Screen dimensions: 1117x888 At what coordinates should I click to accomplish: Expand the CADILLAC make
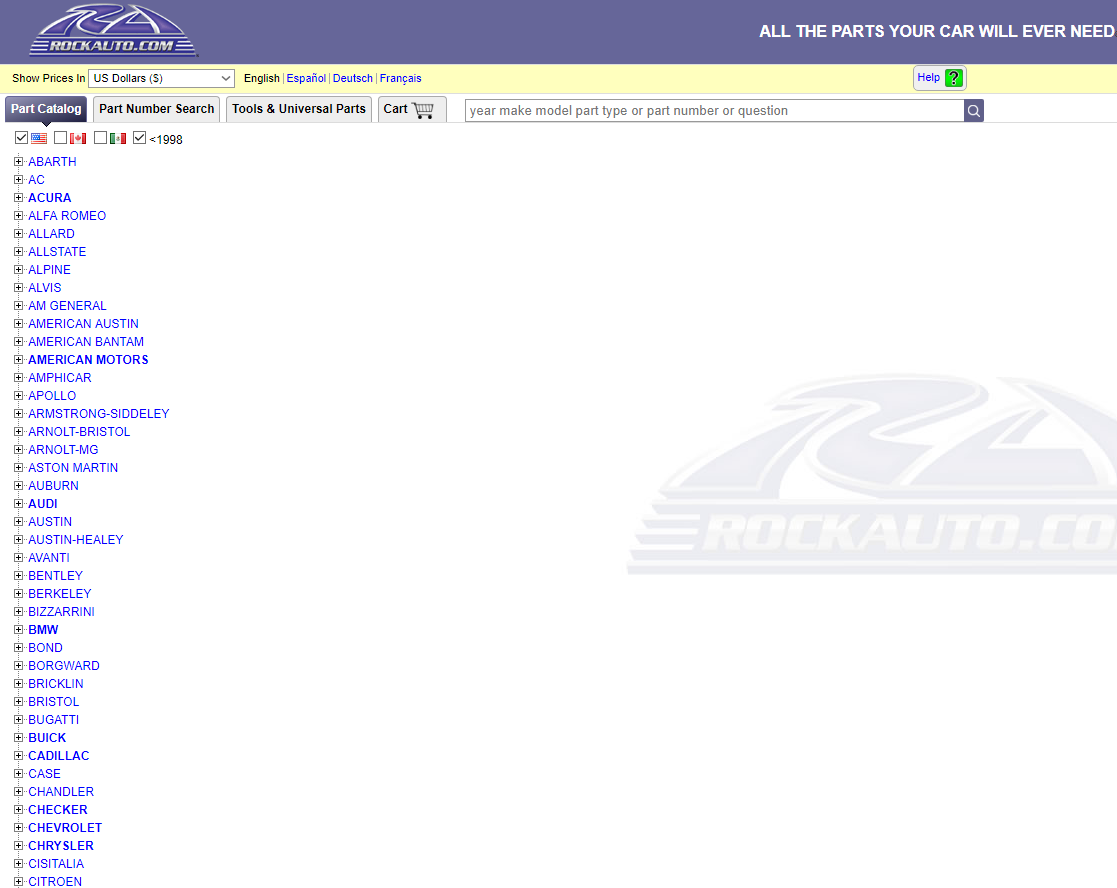pyautogui.click(x=19, y=756)
